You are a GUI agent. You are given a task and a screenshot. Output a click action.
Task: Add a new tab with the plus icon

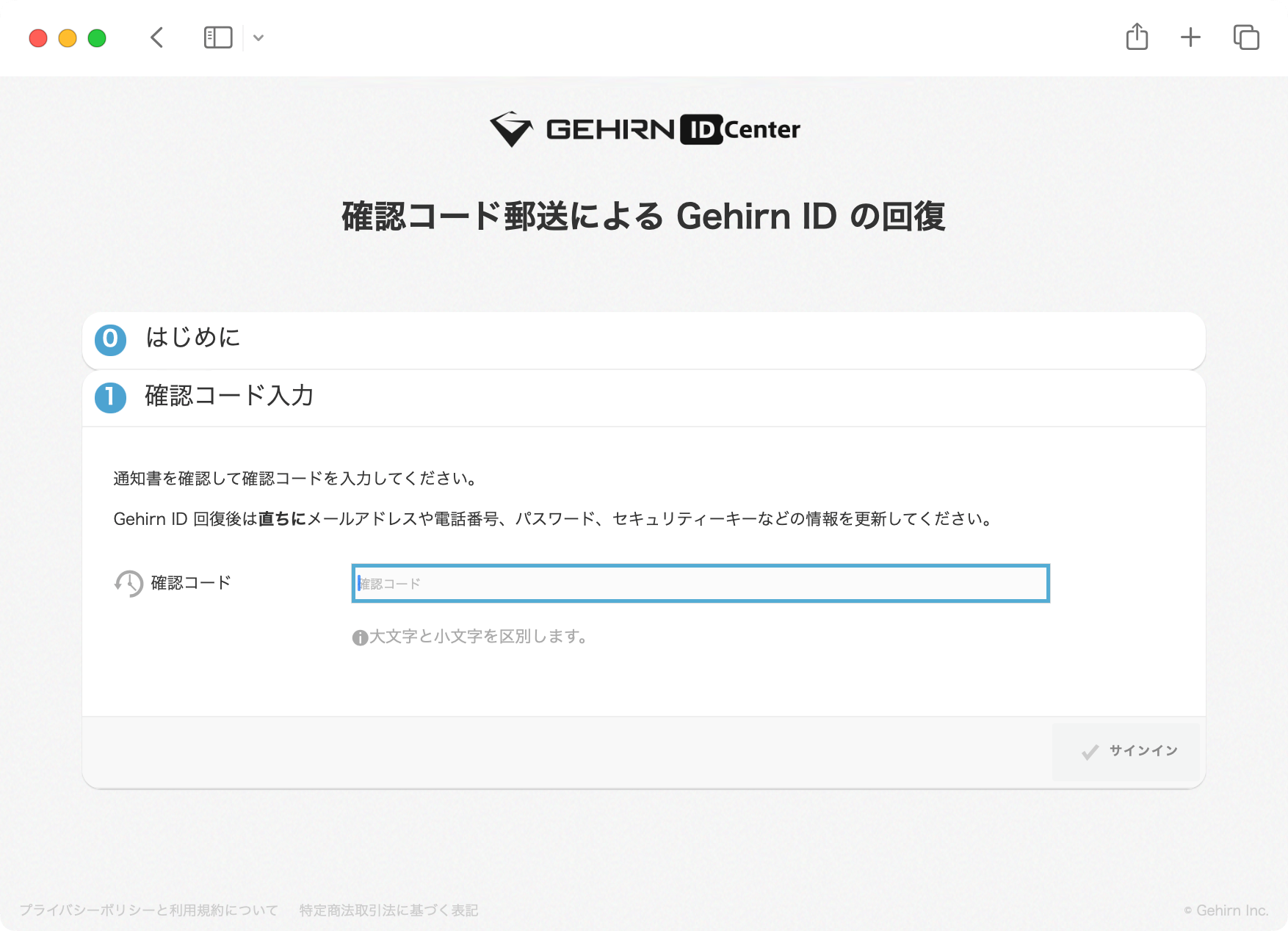pos(1190,37)
